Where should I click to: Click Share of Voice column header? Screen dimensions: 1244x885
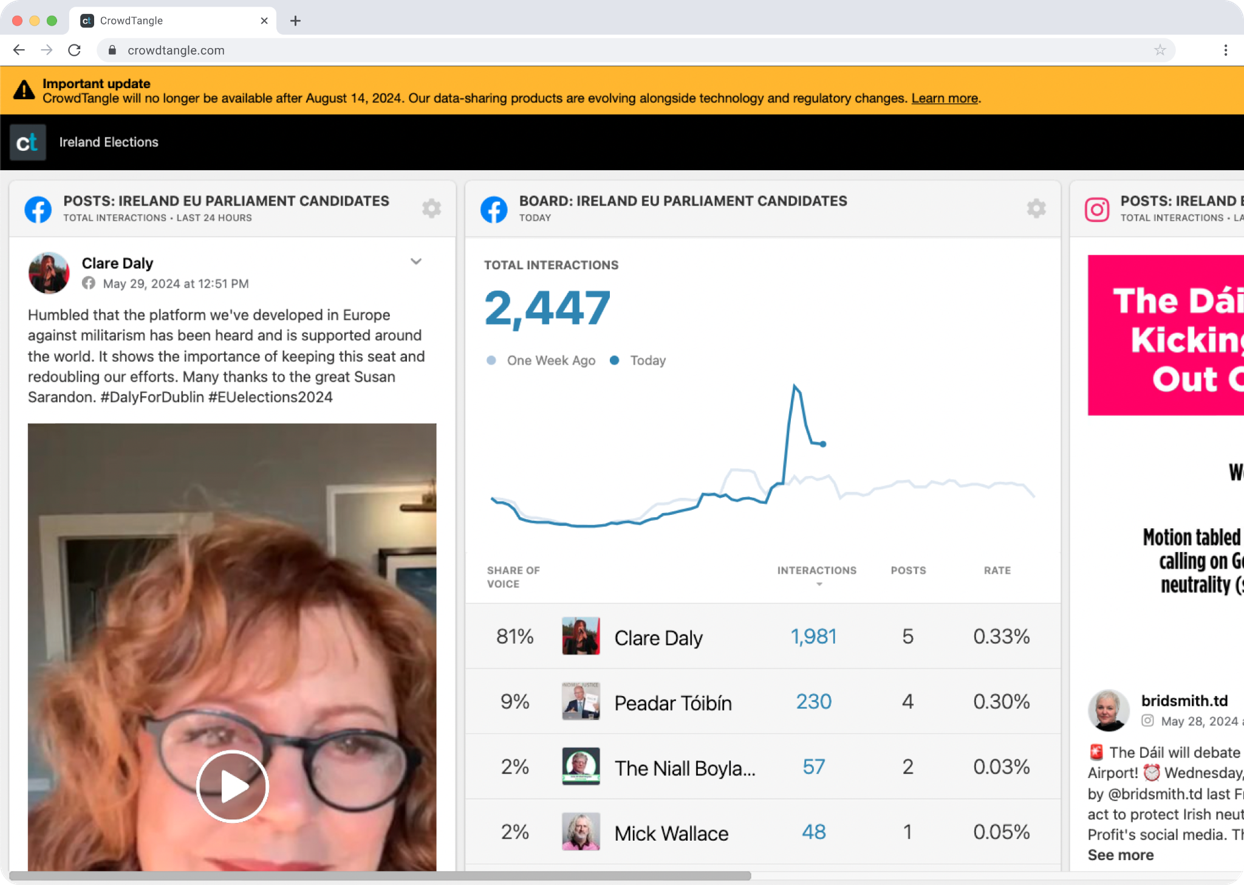[x=513, y=577]
